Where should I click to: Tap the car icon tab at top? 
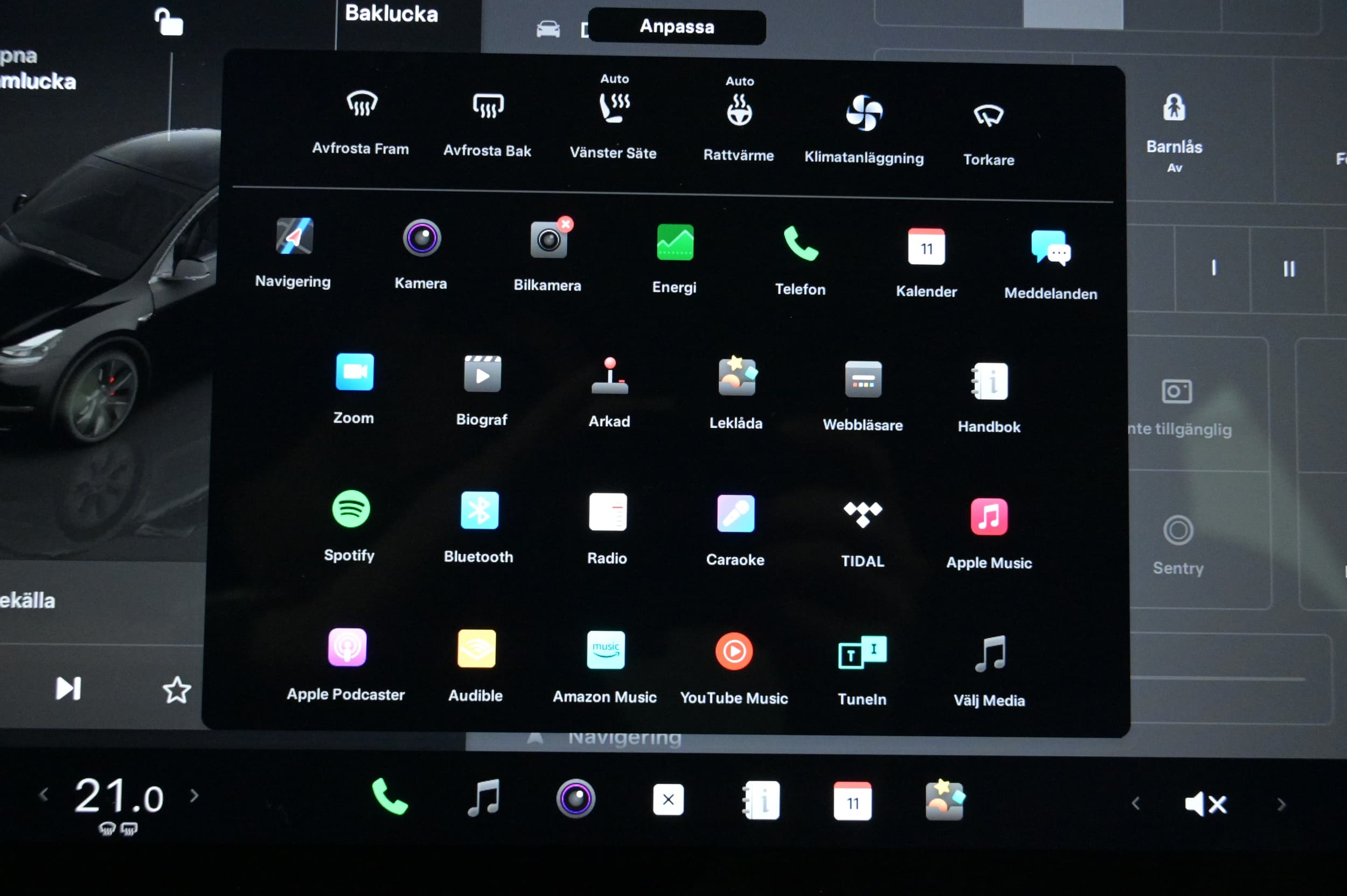[548, 29]
